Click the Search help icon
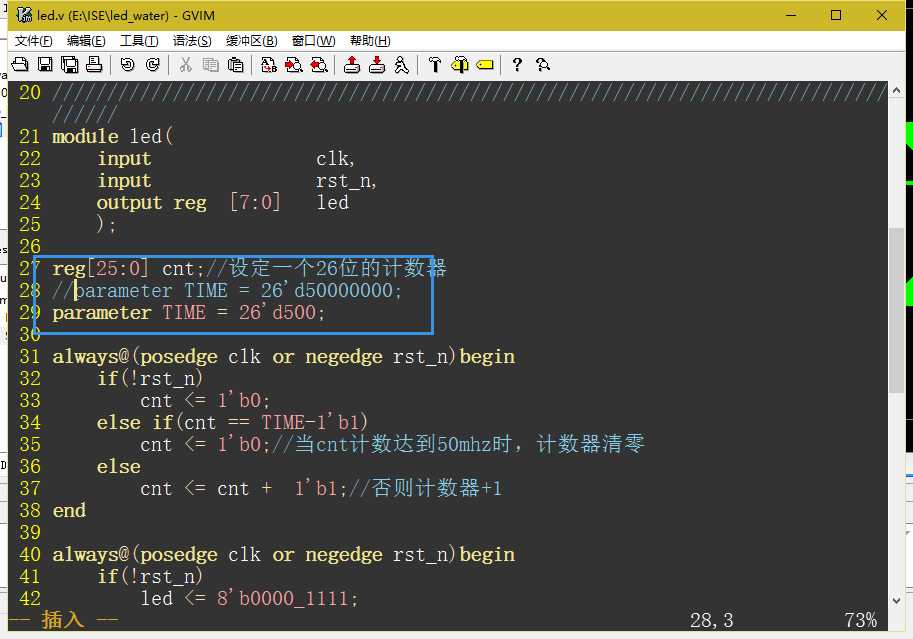This screenshot has height=639, width=913. click(543, 64)
